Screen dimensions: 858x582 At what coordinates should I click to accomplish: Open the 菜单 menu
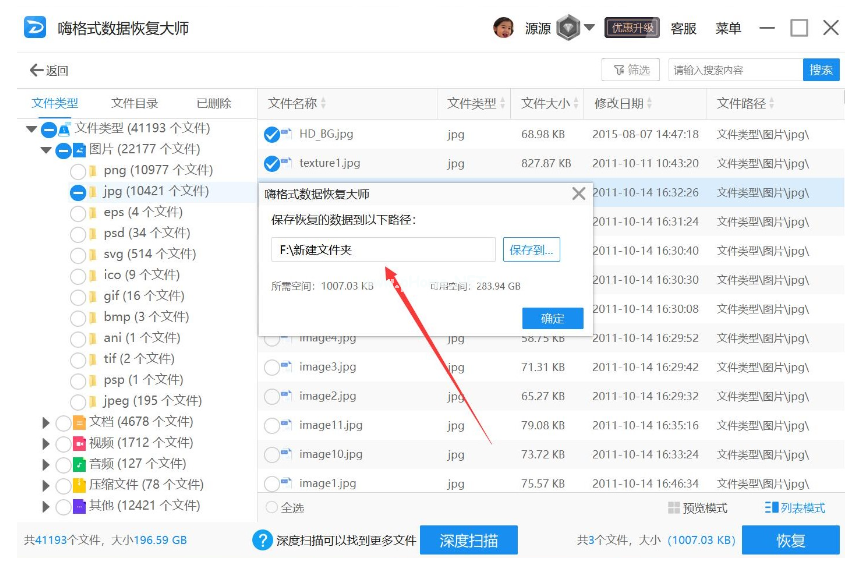[x=728, y=28]
